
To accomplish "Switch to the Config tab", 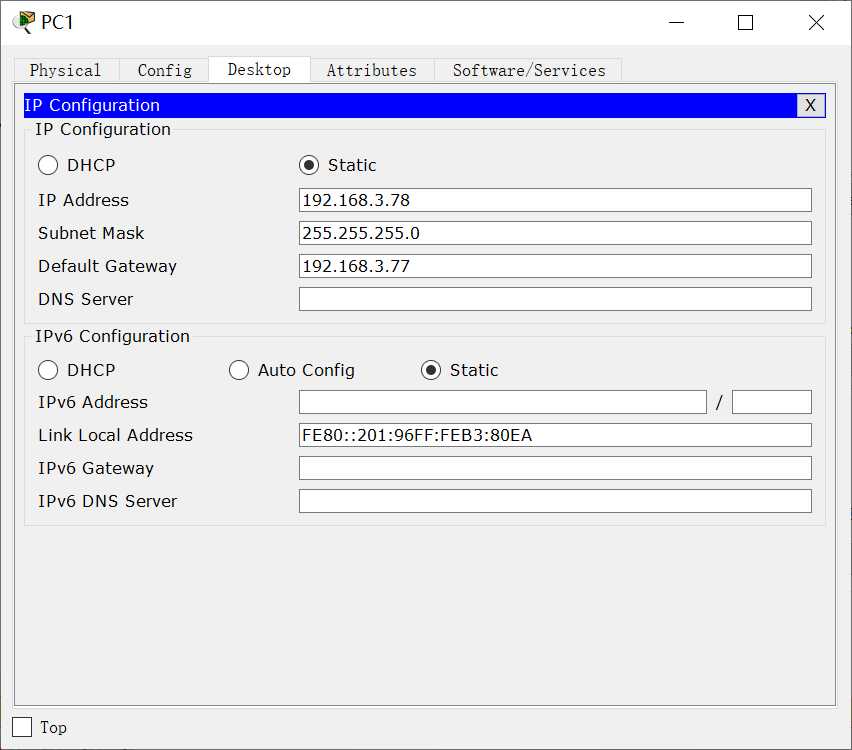I will pyautogui.click(x=164, y=70).
